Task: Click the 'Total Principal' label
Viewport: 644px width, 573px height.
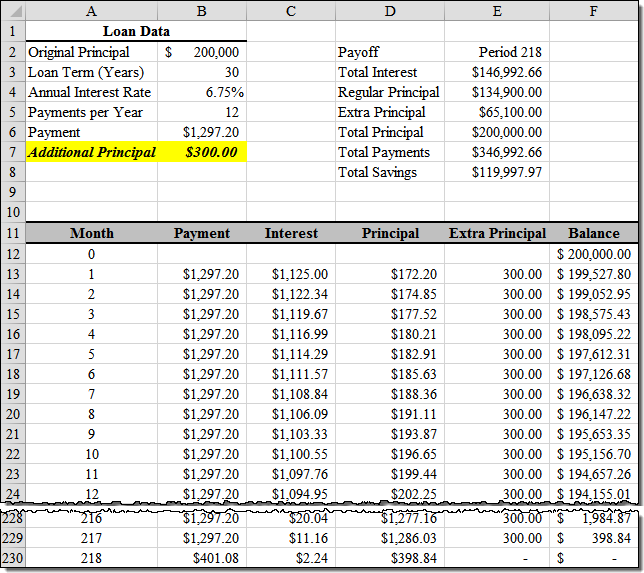Action: 390,132
